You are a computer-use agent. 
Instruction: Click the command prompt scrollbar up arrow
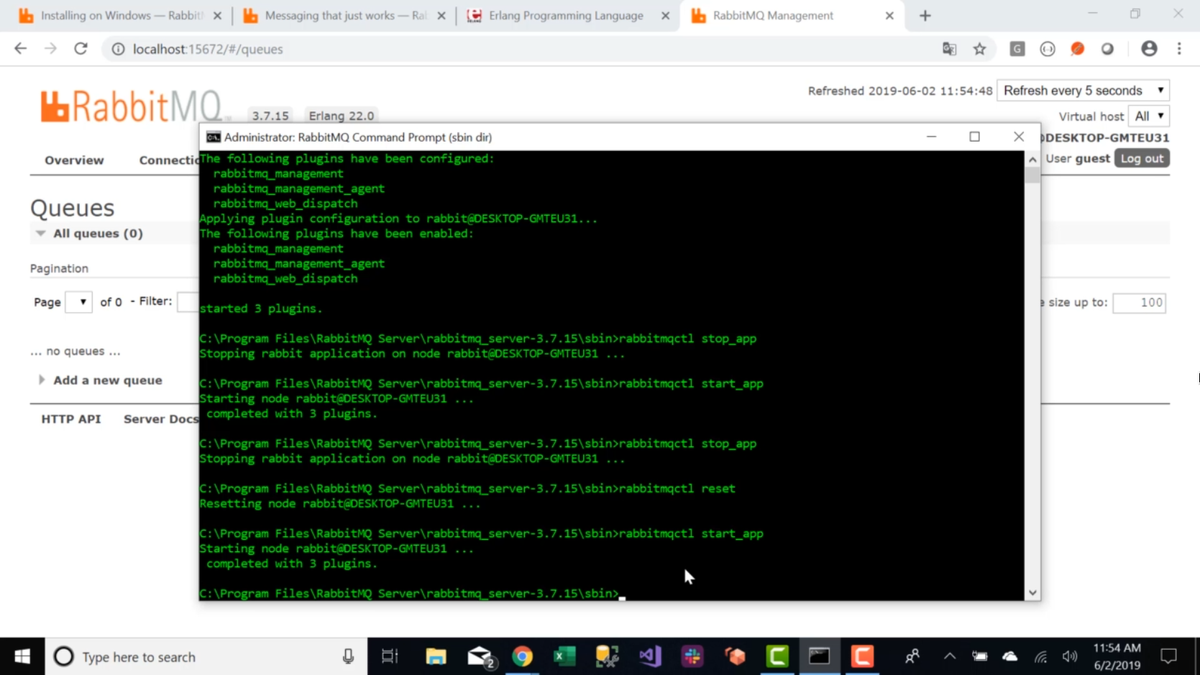coord(1032,159)
